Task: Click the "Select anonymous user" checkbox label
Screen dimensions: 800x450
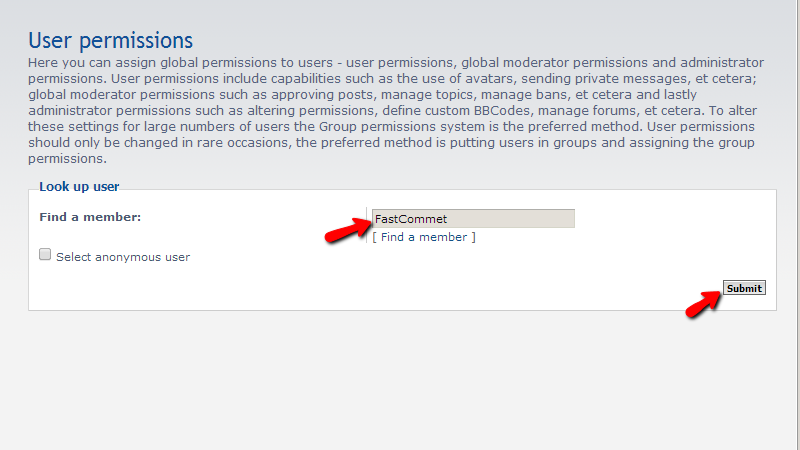Action: (x=123, y=257)
